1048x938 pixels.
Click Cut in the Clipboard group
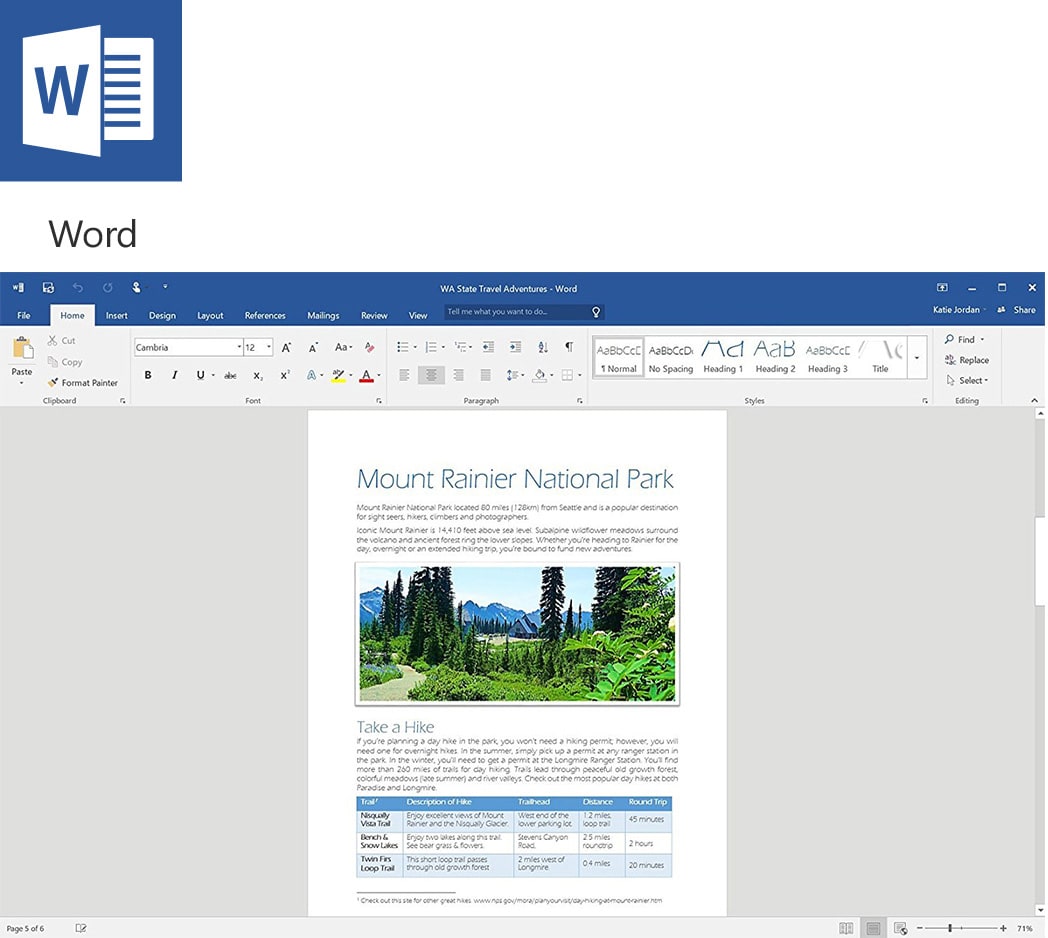[61, 340]
